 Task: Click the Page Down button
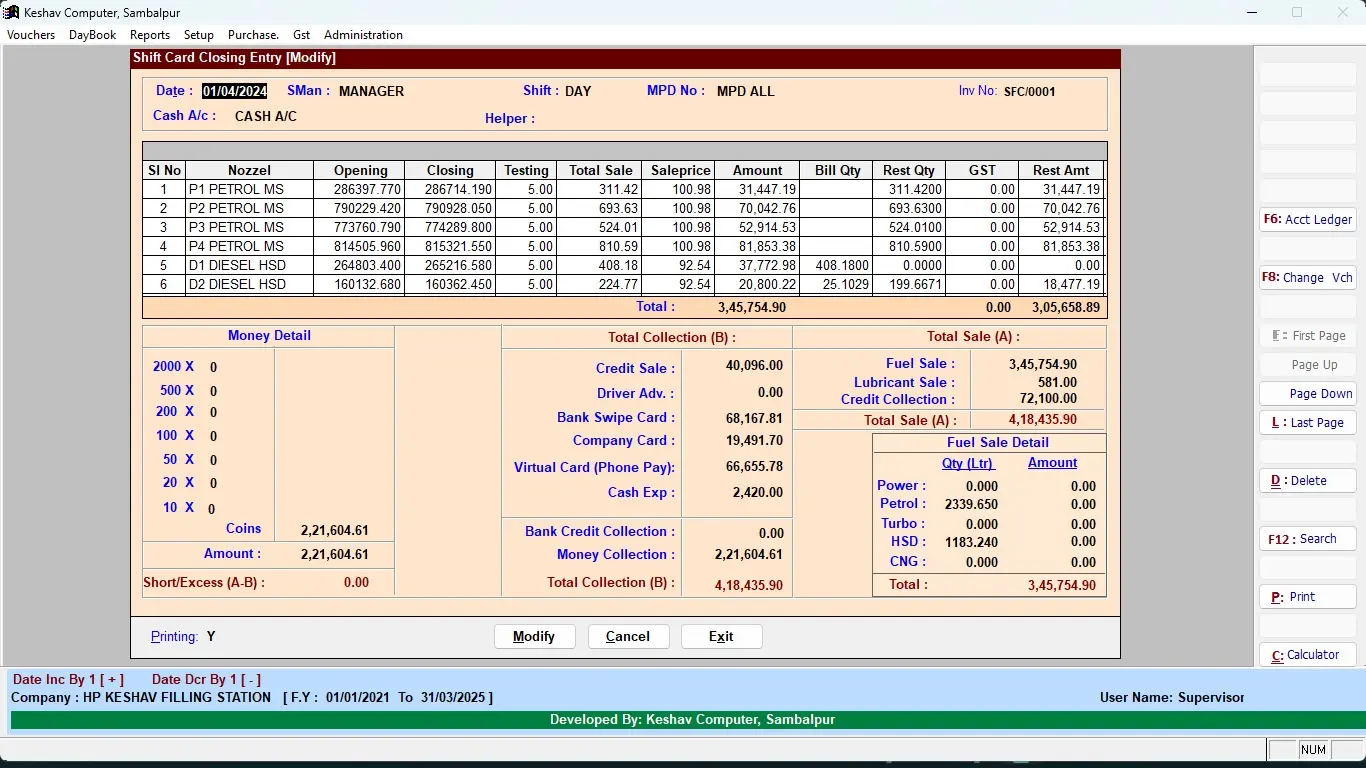tap(1308, 394)
